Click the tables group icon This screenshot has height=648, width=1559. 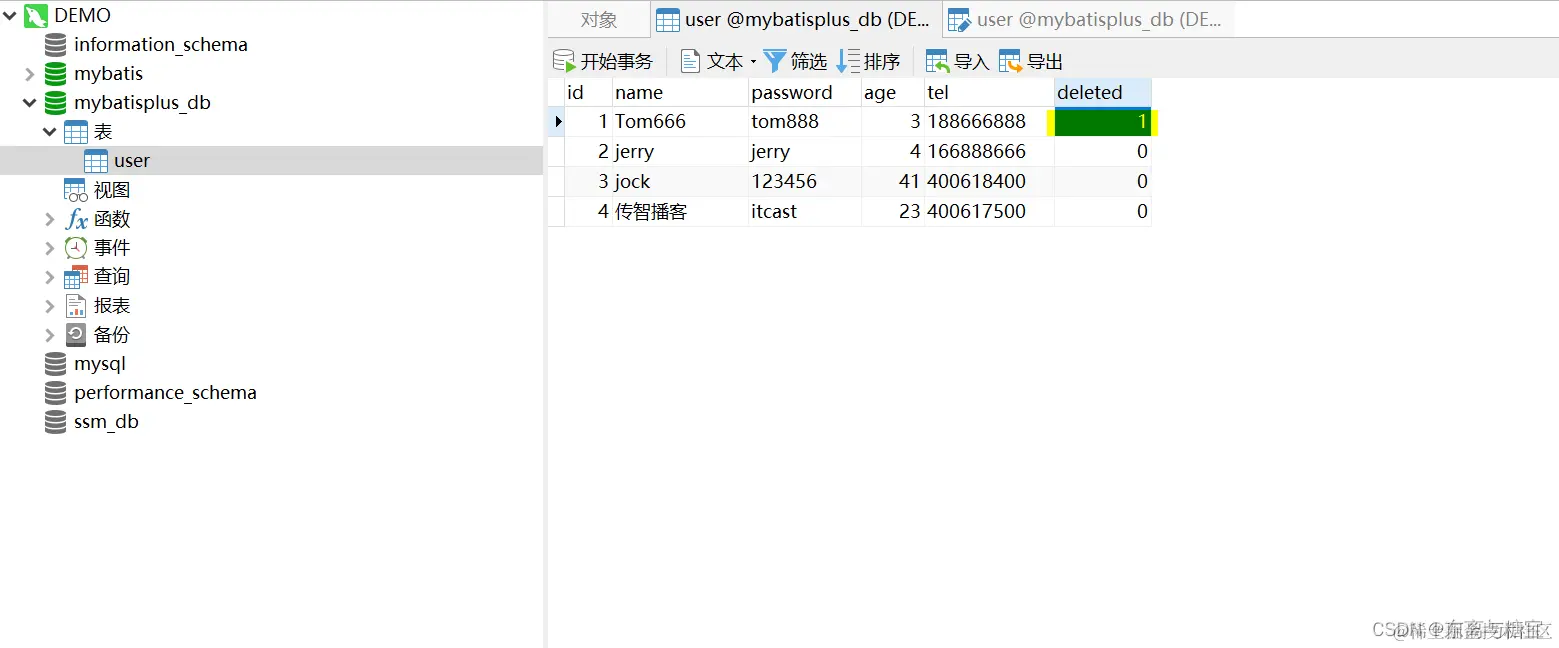coord(76,132)
